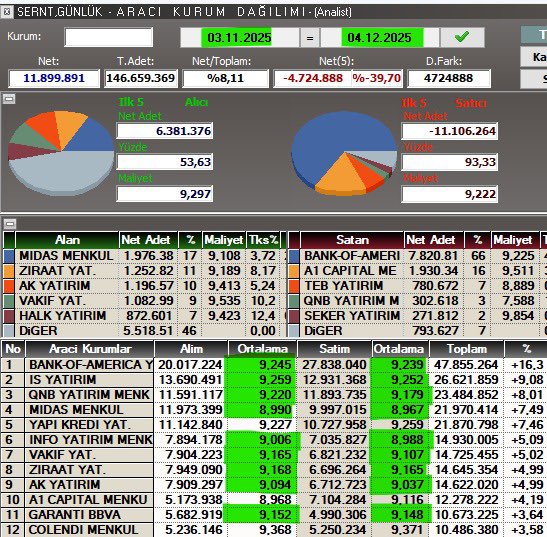Sort by the Satan column header

[x=352, y=240]
